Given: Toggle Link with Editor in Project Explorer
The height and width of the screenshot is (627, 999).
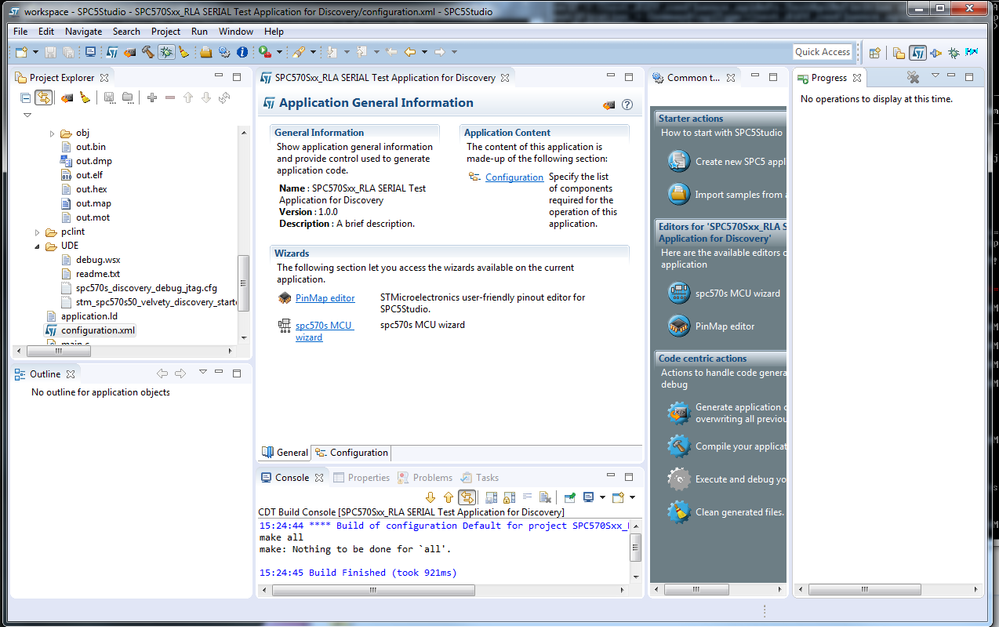Looking at the screenshot, I should tap(43, 97).
